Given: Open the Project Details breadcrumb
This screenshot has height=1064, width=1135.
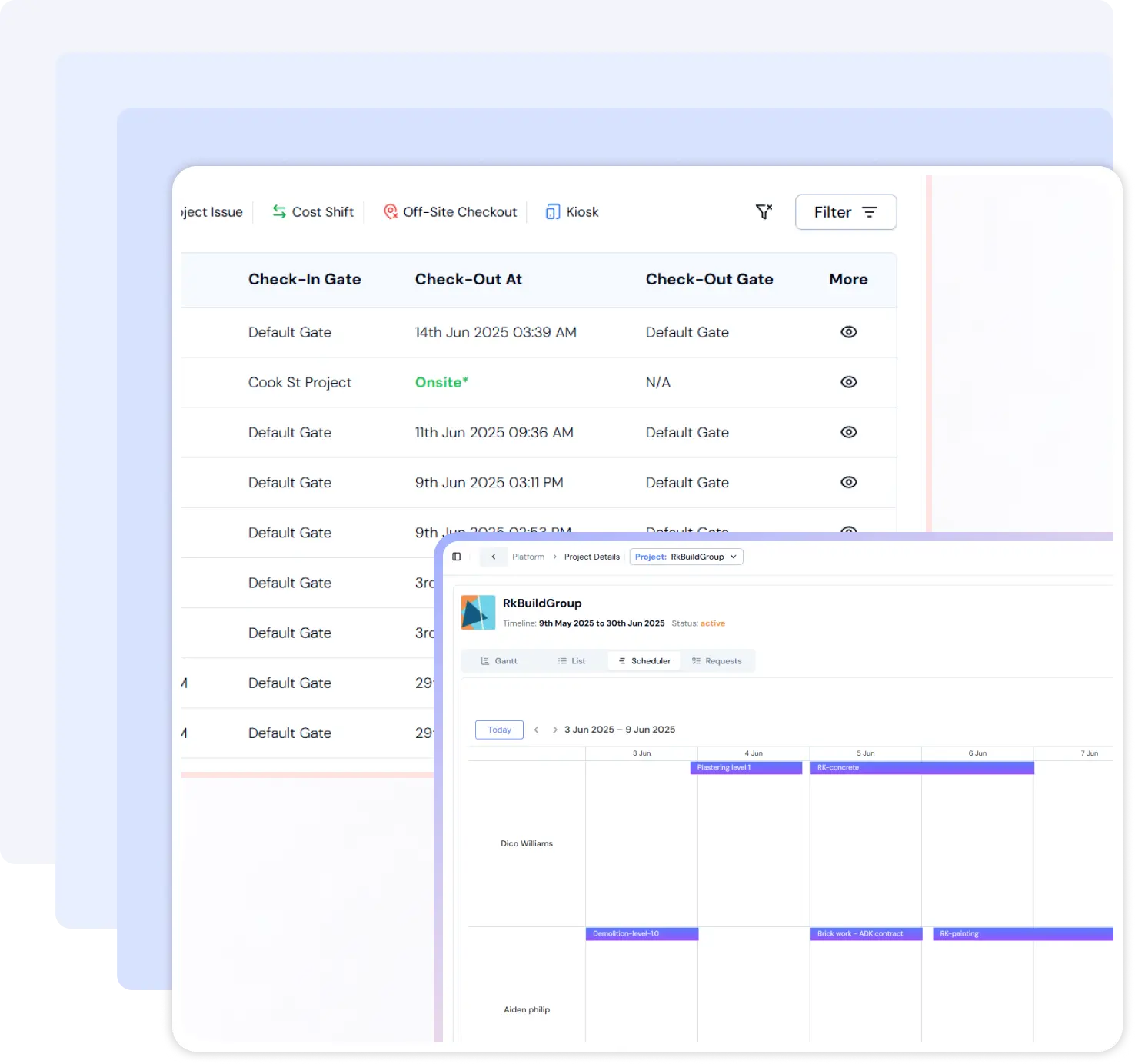Looking at the screenshot, I should point(592,557).
